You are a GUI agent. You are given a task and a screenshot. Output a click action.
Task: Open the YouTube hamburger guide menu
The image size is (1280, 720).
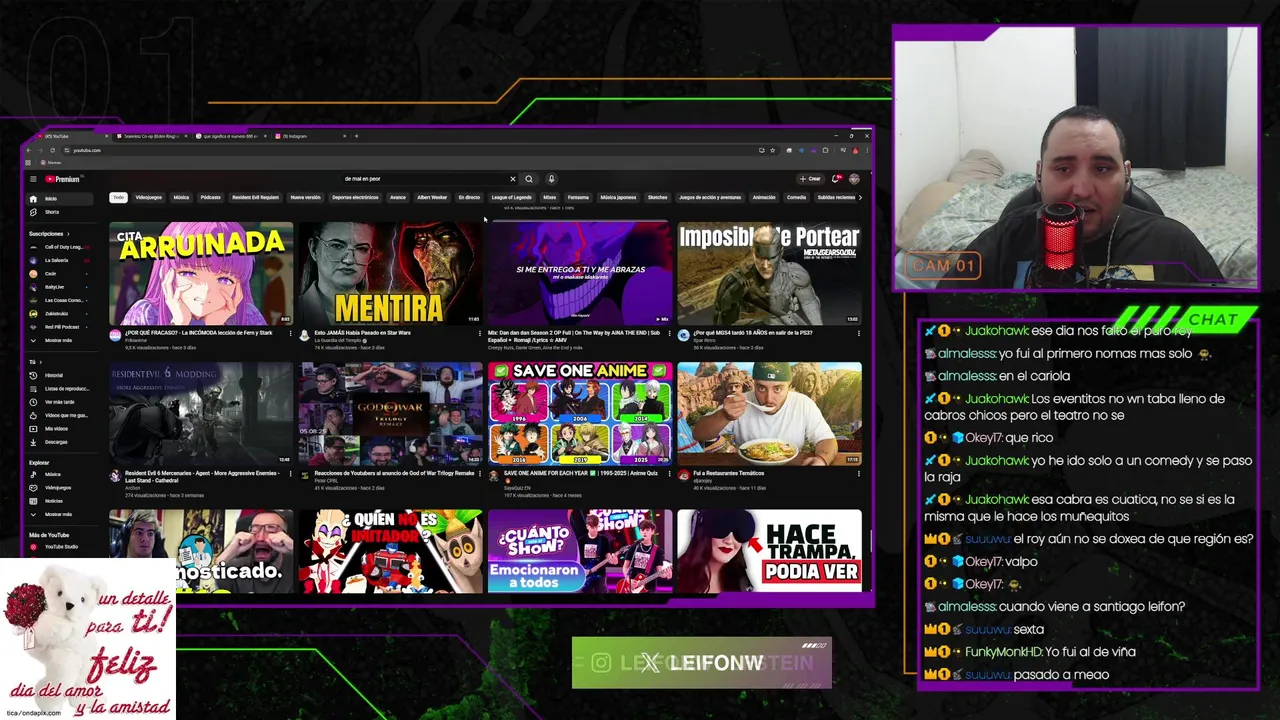33,179
